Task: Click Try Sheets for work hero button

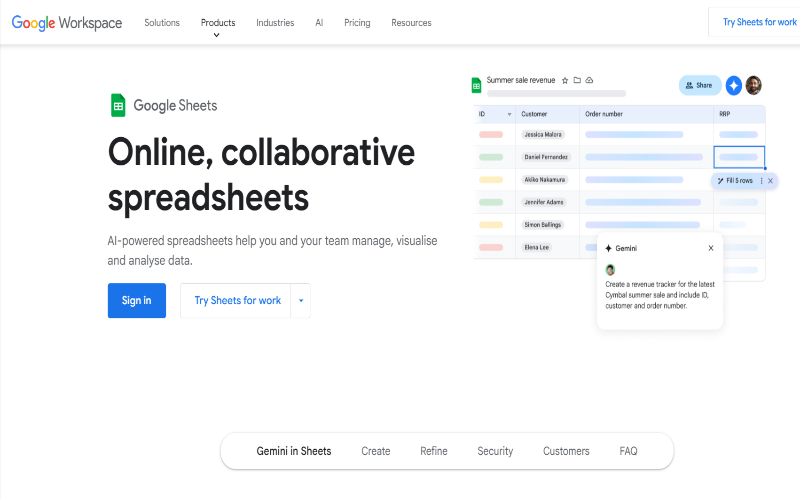Action: (237, 301)
